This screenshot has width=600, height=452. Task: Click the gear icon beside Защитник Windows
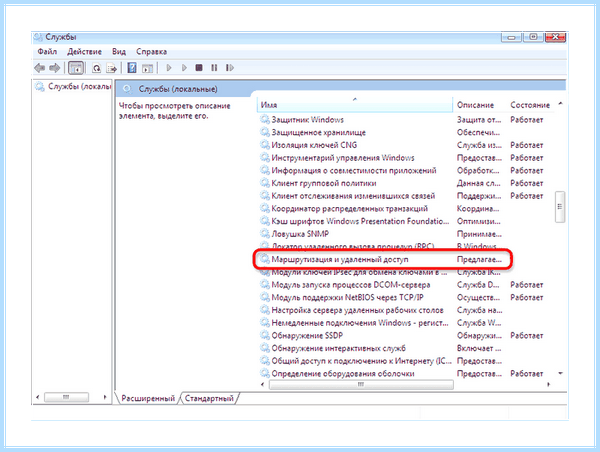pos(265,120)
